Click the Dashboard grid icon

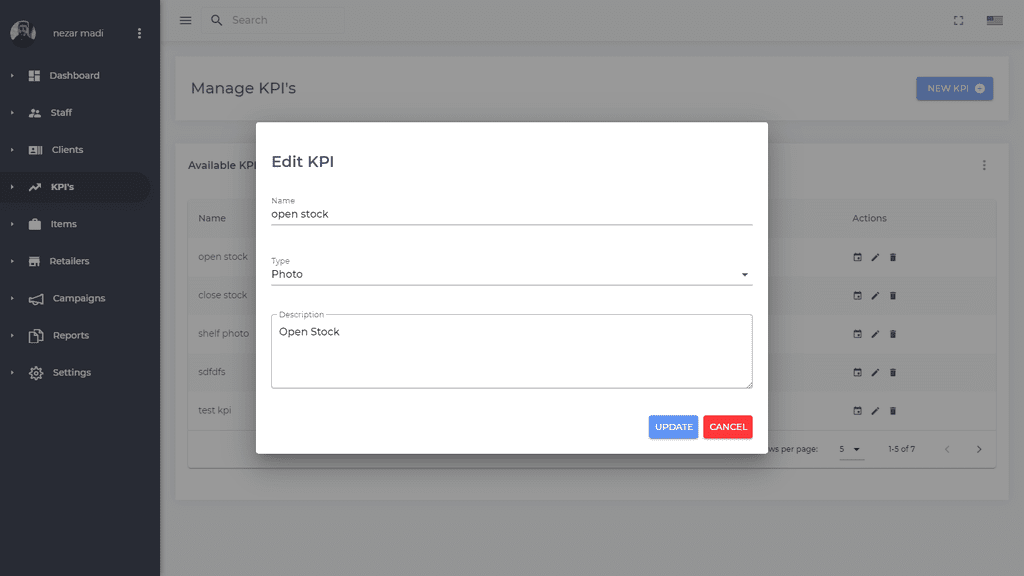[x=35, y=76]
